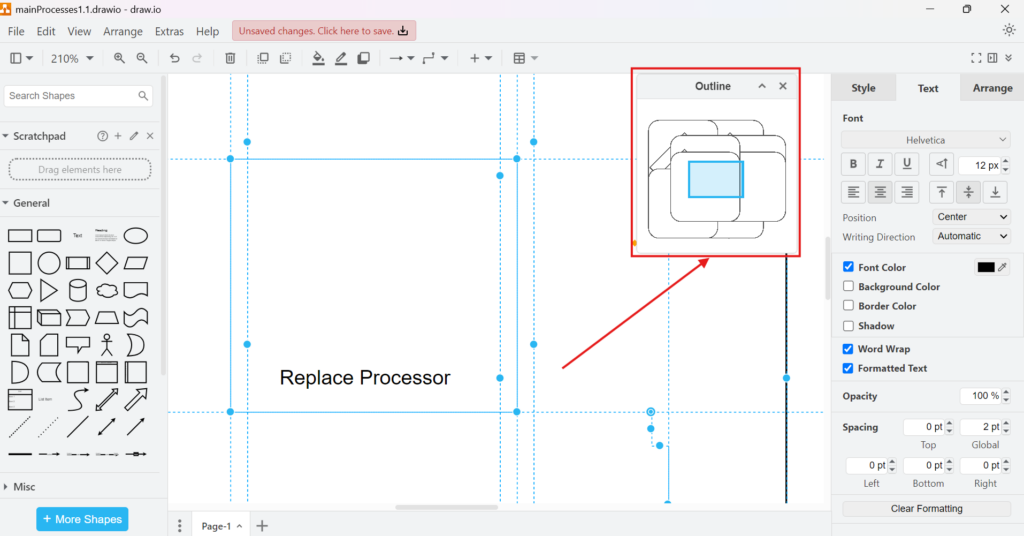Viewport: 1024px width, 536px height.
Task: Apply Bold formatting
Action: (853, 164)
